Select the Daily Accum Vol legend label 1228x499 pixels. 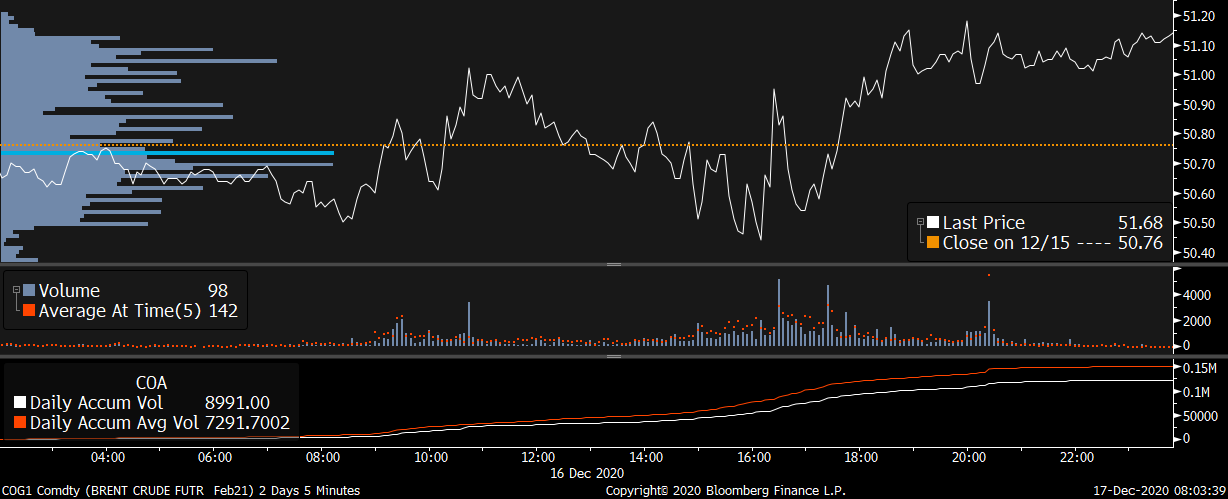pos(94,403)
